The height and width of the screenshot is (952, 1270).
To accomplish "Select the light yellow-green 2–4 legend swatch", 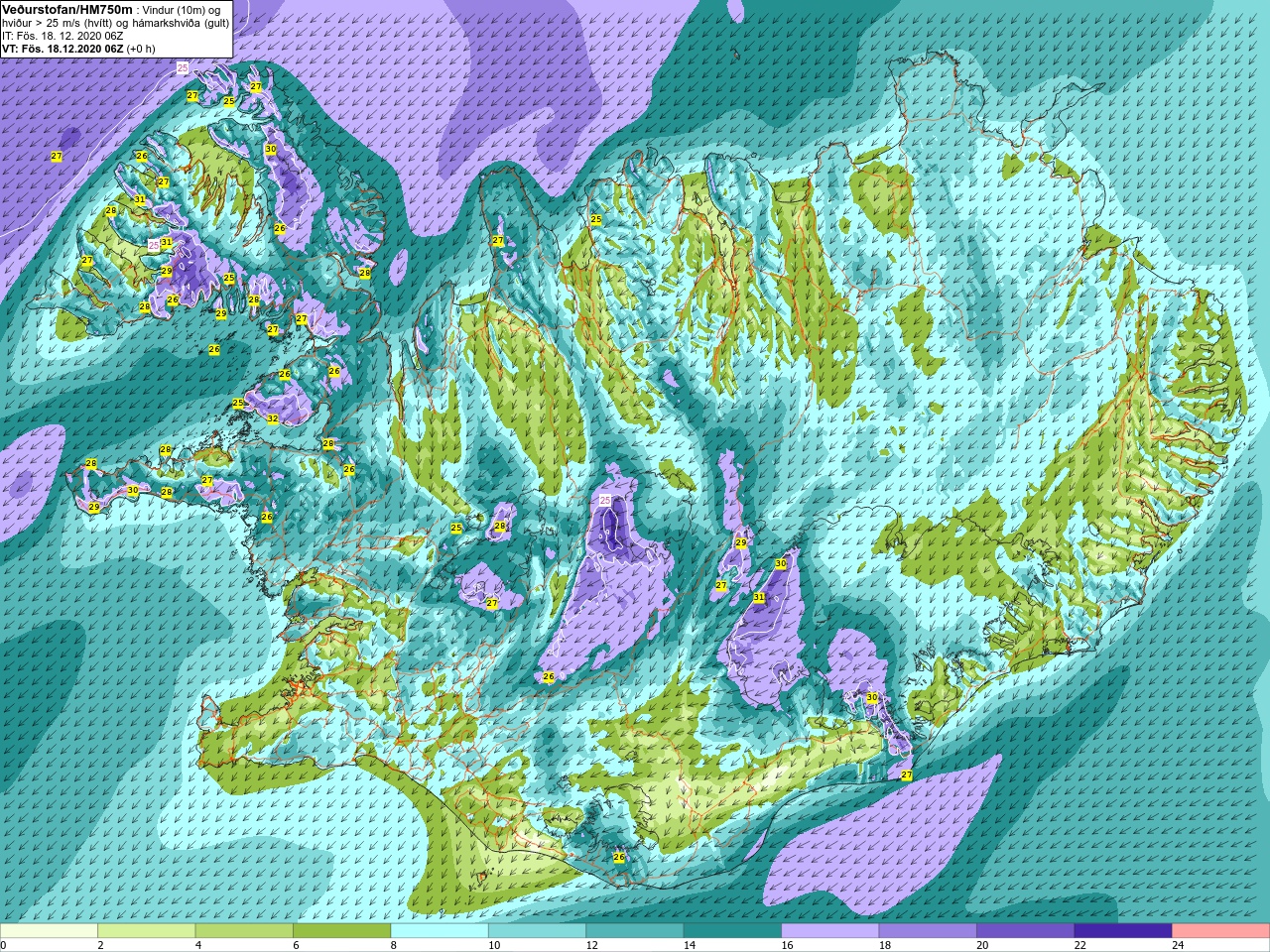I will coord(147,931).
